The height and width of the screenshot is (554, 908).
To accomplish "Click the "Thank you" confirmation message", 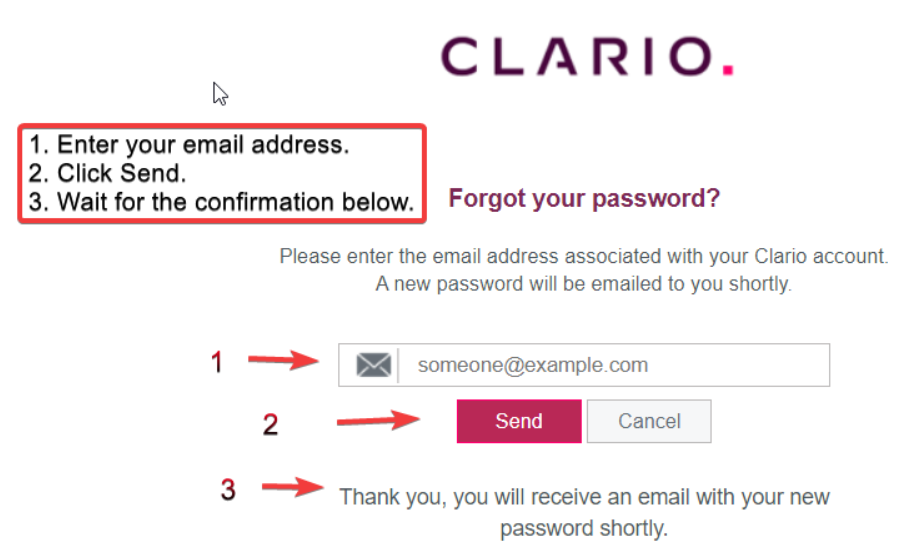I will tap(584, 511).
